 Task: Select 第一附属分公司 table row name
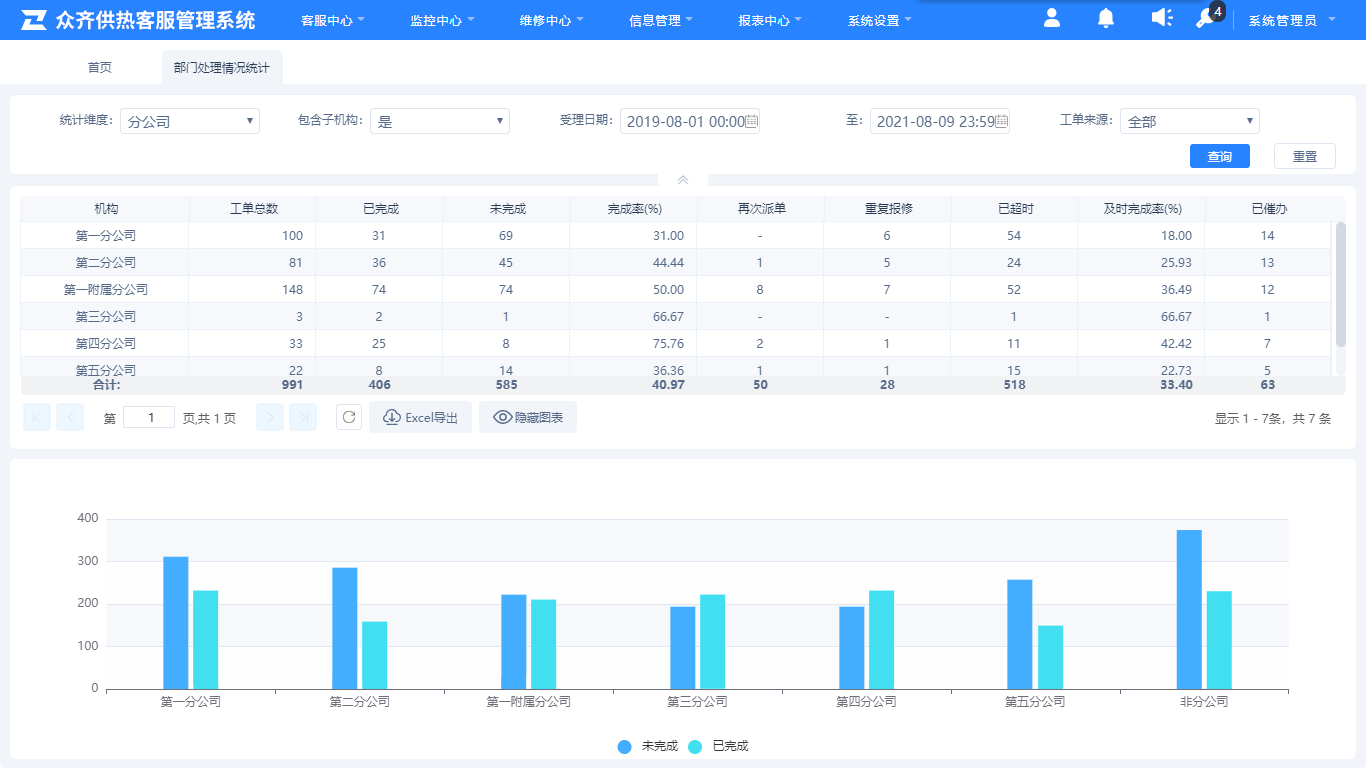click(106, 290)
